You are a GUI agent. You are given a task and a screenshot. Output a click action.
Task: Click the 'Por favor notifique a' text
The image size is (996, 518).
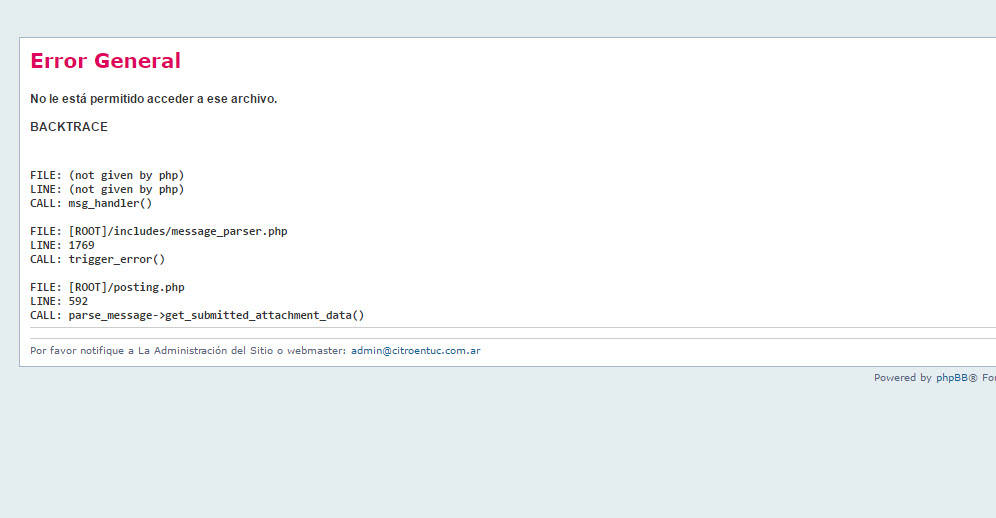[82, 351]
